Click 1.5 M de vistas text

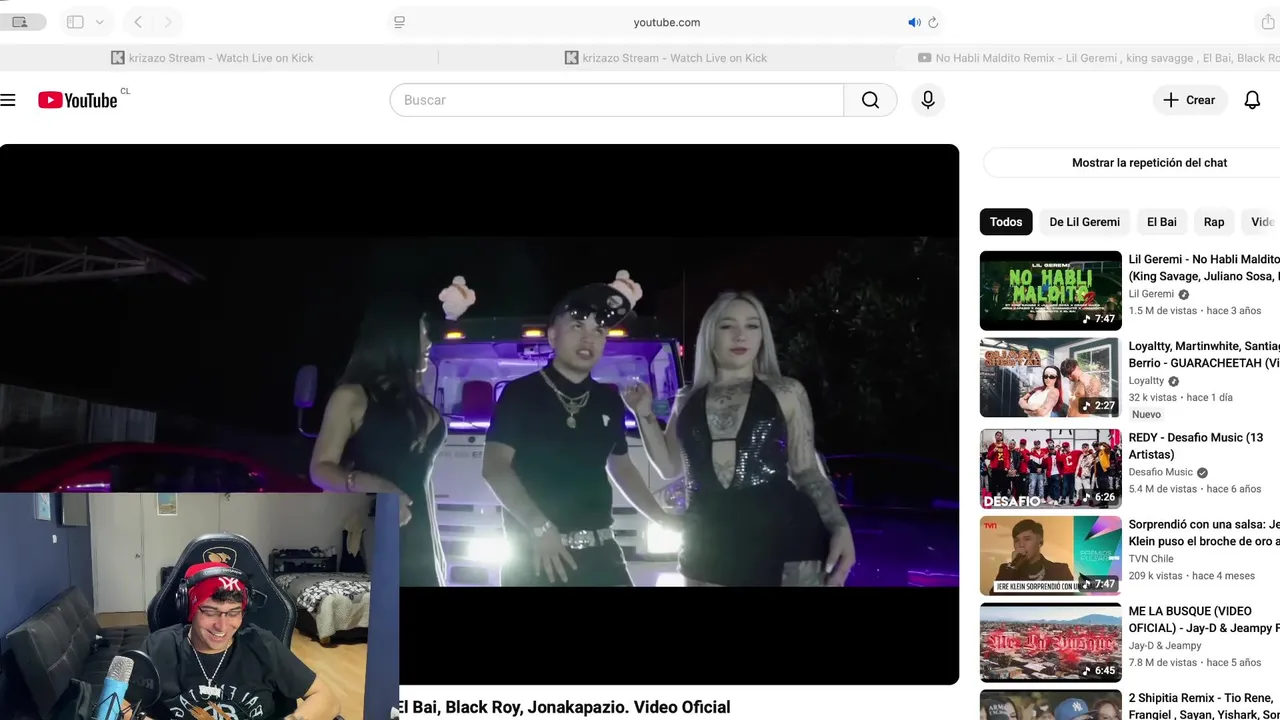tap(1163, 311)
